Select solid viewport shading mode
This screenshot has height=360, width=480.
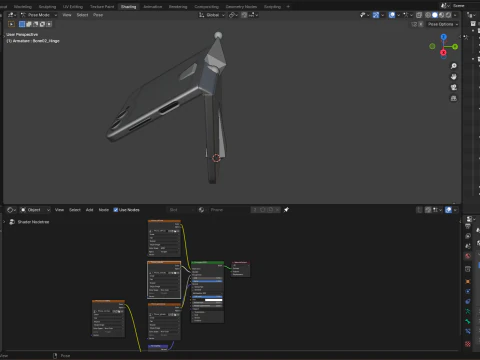click(435, 15)
